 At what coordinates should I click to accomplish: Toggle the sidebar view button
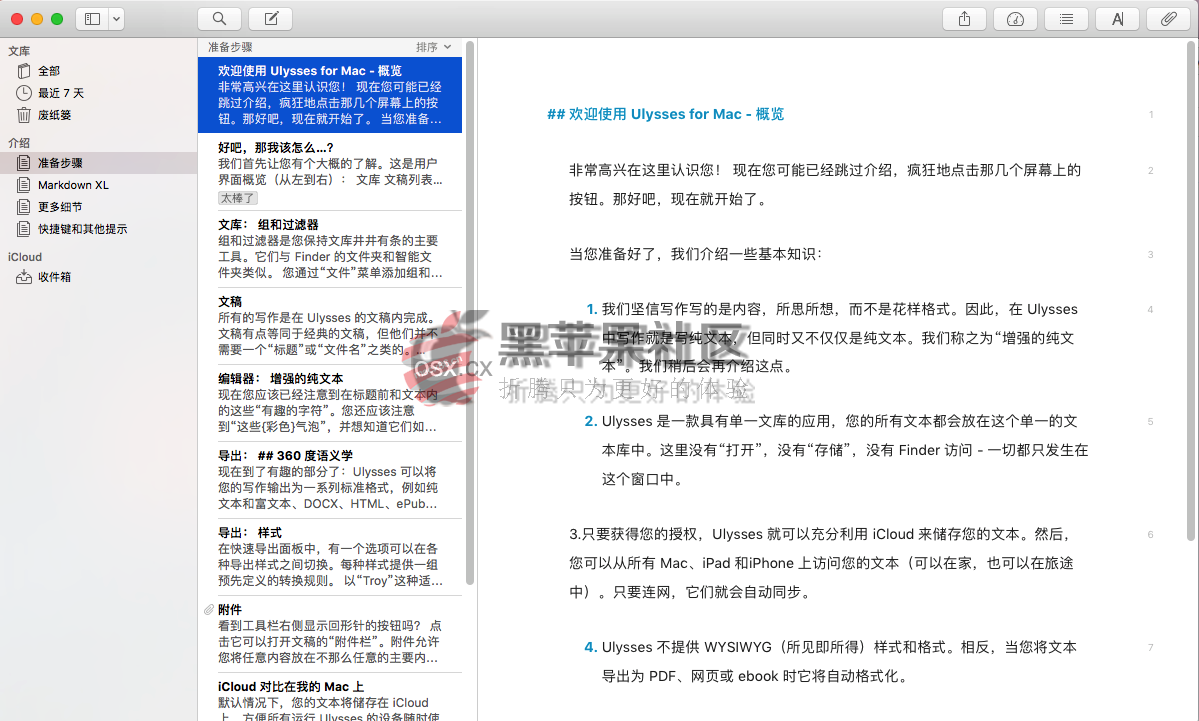[93, 19]
